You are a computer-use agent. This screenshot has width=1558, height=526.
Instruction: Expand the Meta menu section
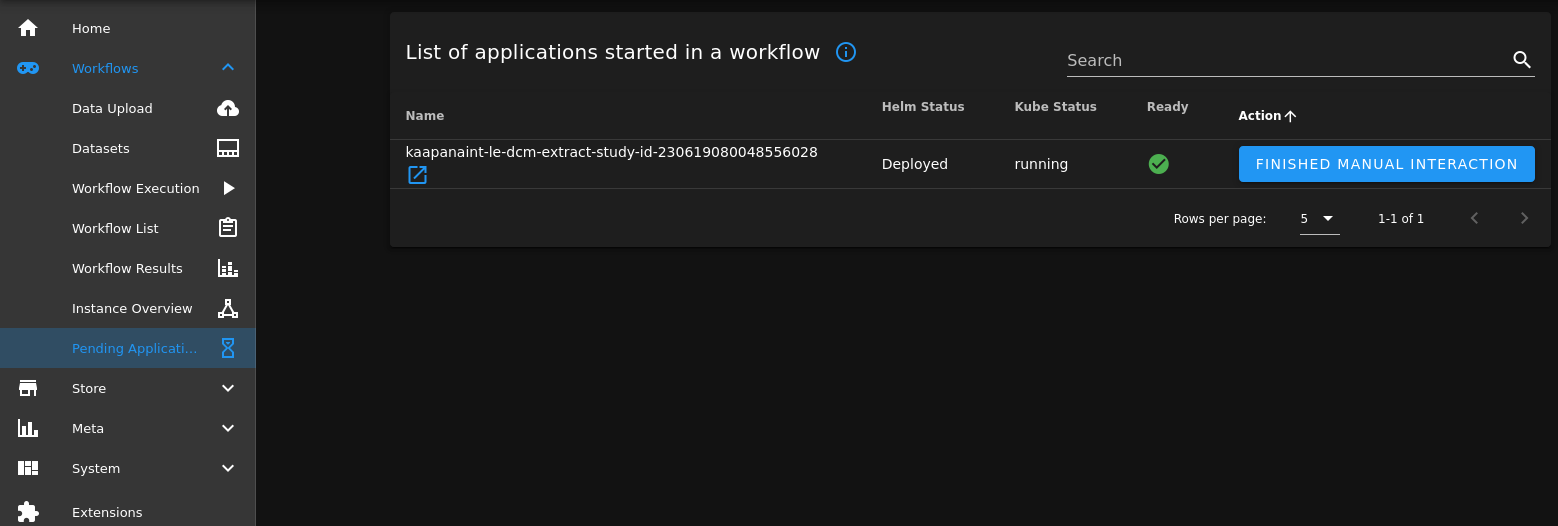228,428
